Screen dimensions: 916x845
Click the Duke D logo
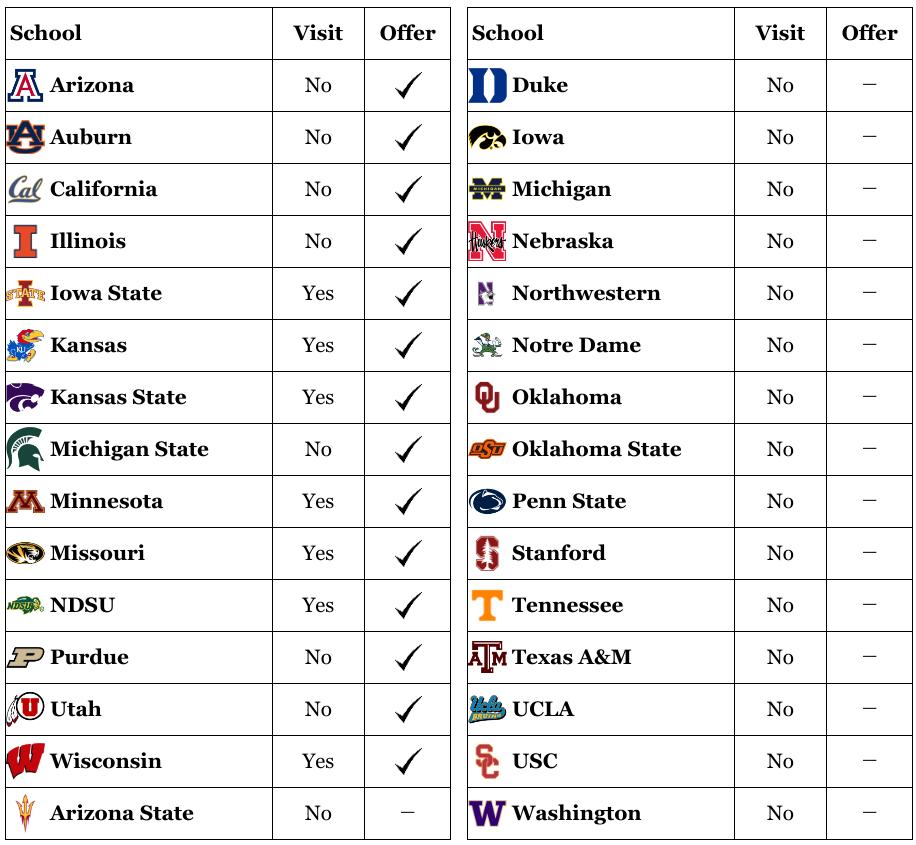click(487, 86)
